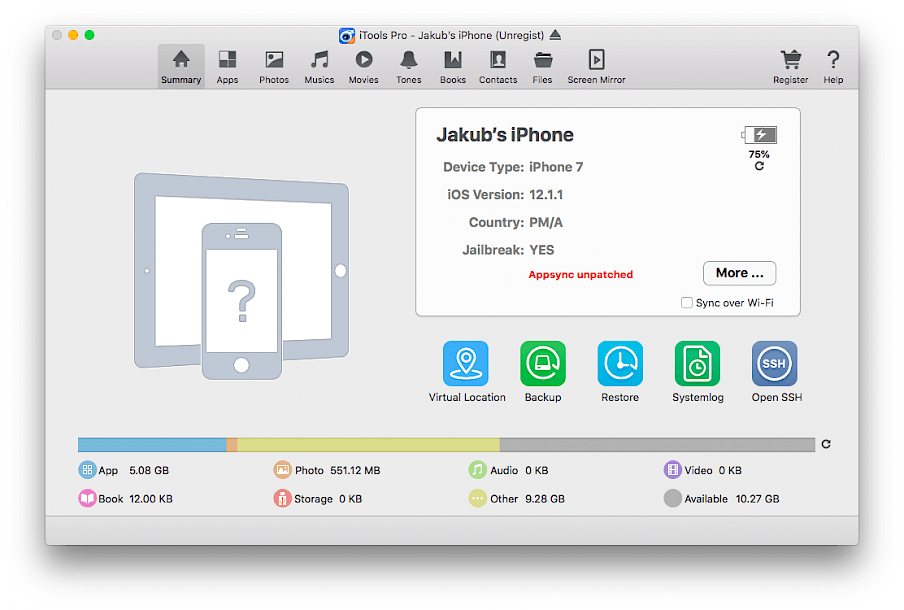The width and height of the screenshot is (904, 610).
Task: Click the orange Photo storage segment
Action: pos(232,445)
